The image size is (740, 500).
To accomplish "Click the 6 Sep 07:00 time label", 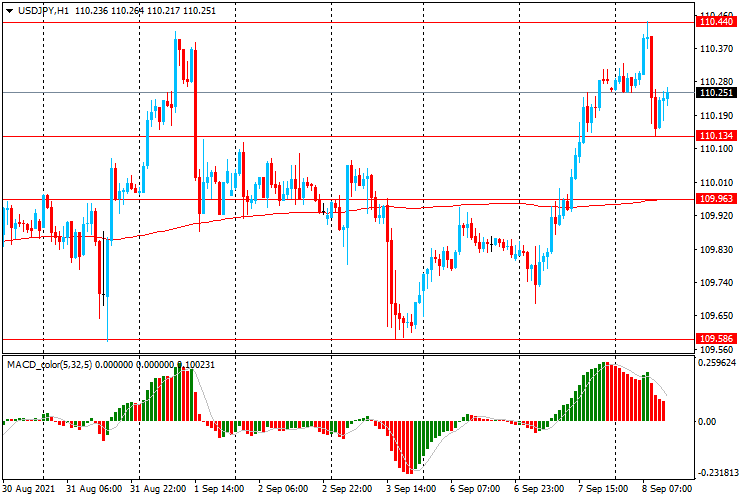I will pyautogui.click(x=475, y=489).
